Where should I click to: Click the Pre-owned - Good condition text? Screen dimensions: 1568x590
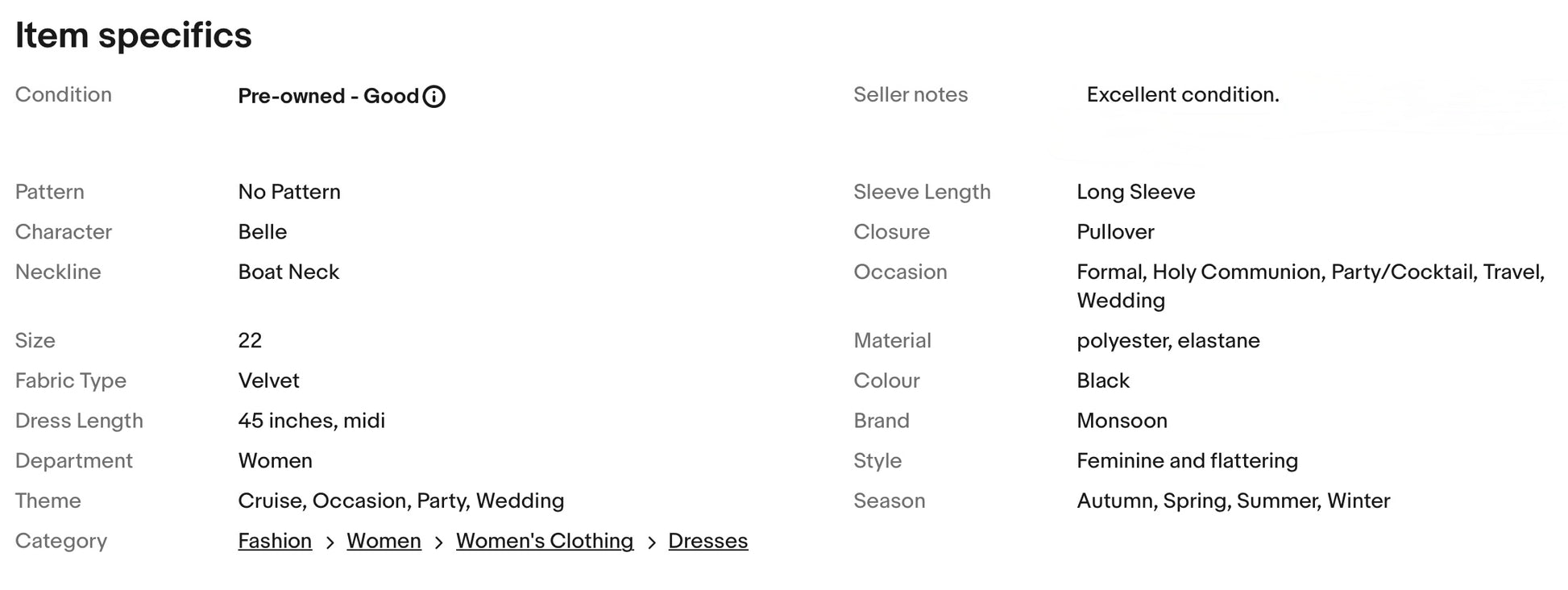[328, 97]
